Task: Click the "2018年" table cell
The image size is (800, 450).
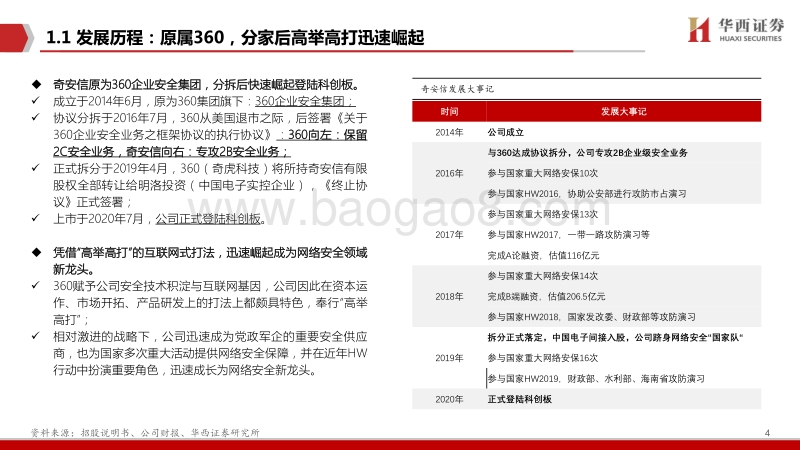Action: (449, 296)
